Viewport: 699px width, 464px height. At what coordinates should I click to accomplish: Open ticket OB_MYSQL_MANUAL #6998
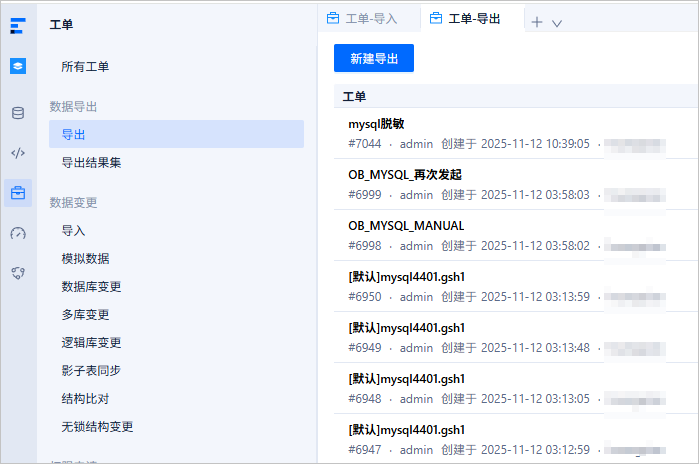click(516, 235)
